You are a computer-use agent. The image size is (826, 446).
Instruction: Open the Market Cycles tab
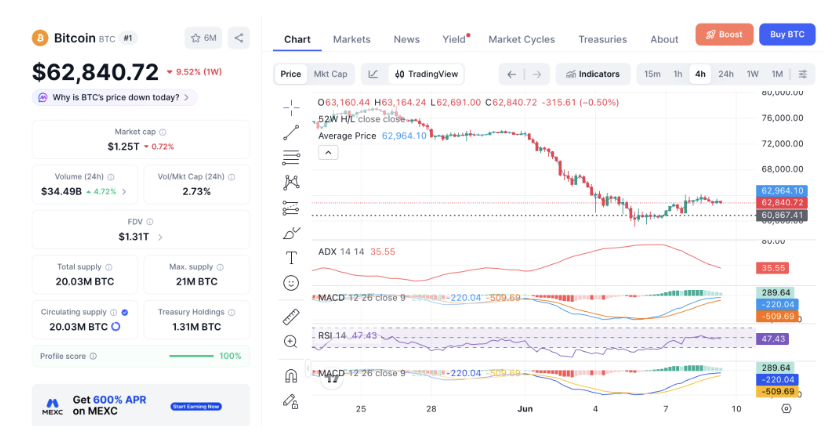point(522,39)
